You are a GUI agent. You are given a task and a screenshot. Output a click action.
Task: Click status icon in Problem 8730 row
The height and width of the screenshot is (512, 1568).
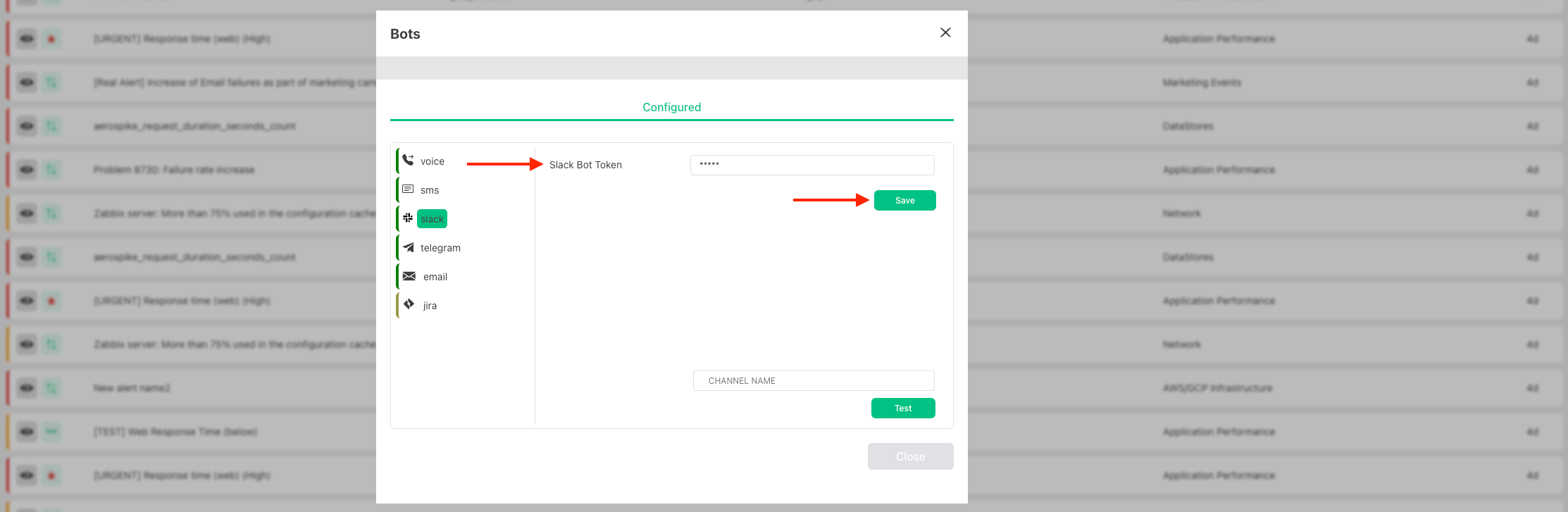coord(51,170)
